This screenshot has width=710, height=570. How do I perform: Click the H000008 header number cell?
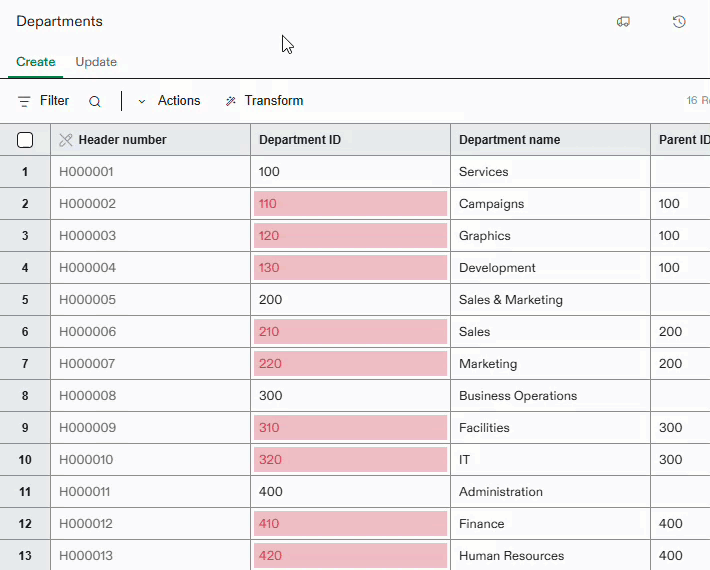point(88,396)
